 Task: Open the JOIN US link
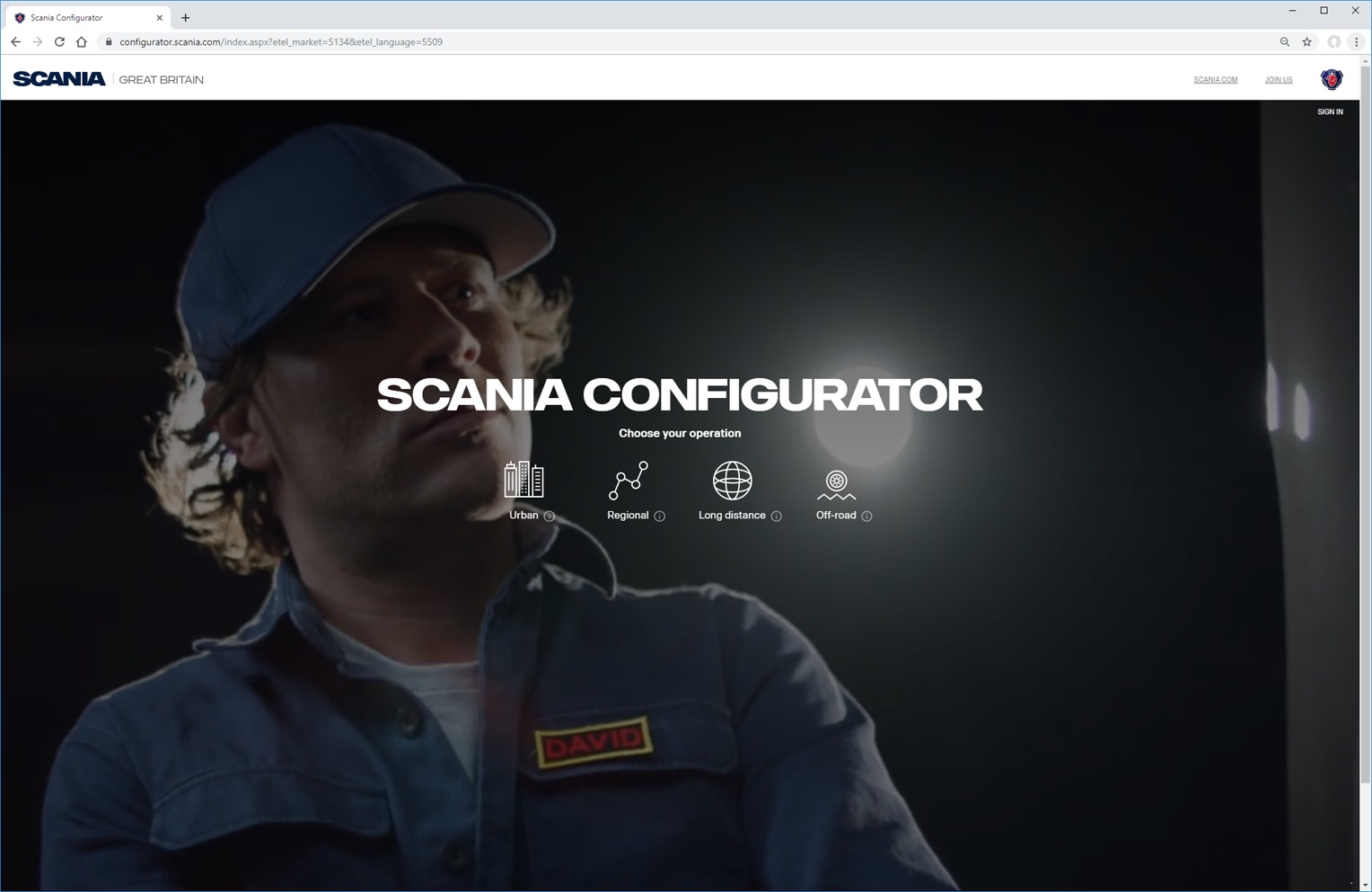tap(1279, 80)
